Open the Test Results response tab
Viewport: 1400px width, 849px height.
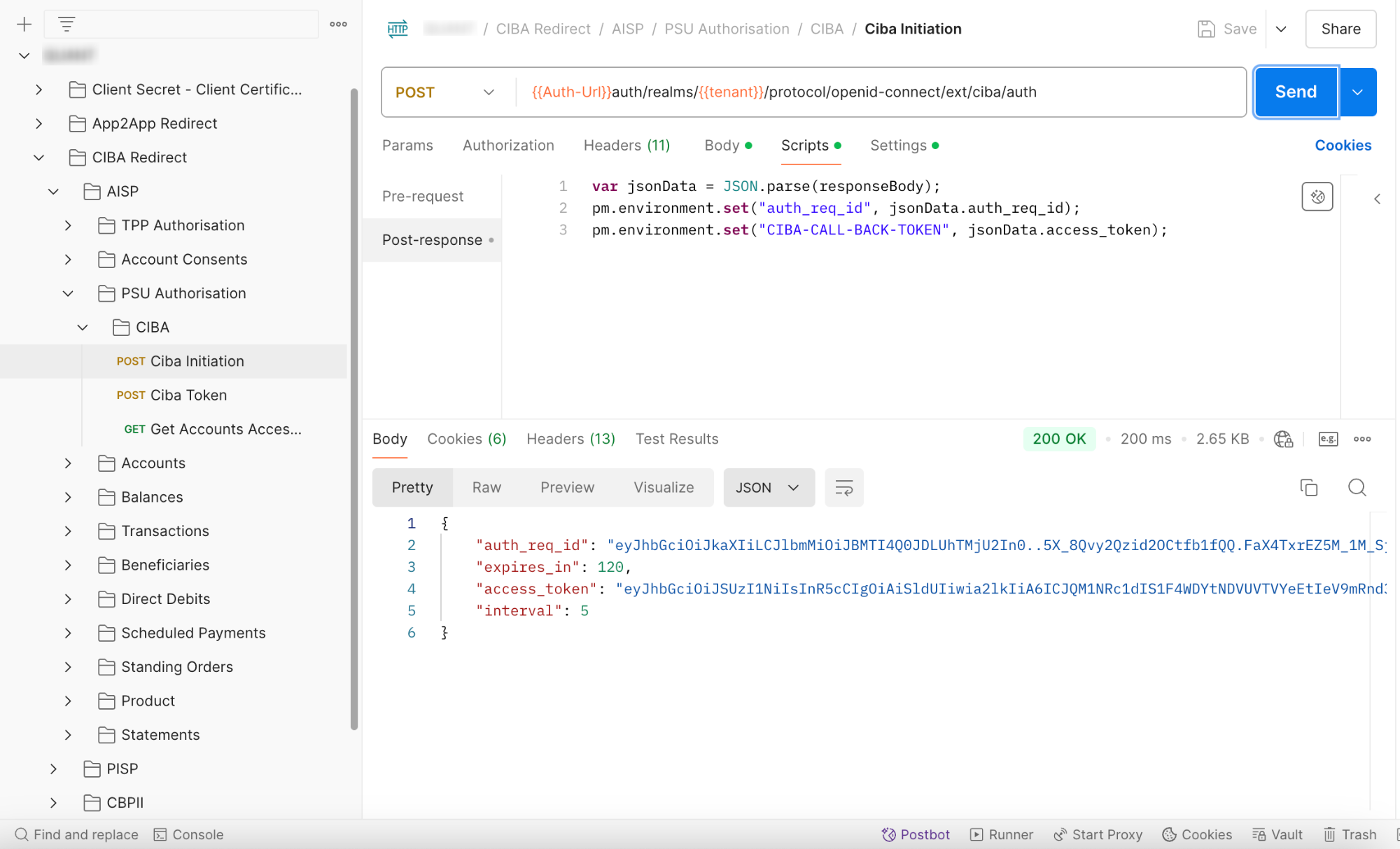coord(677,439)
